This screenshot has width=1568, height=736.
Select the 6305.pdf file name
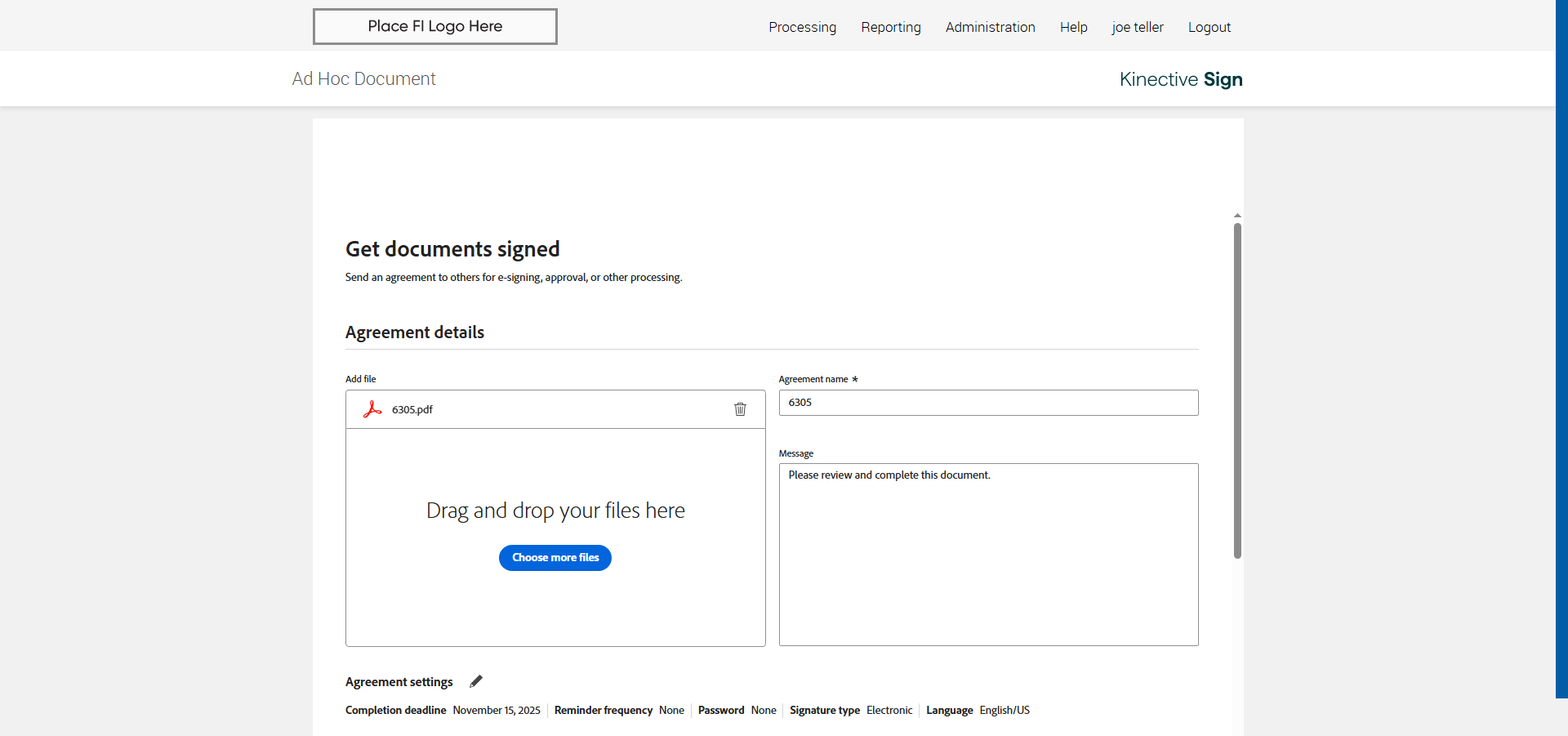pyautogui.click(x=412, y=409)
